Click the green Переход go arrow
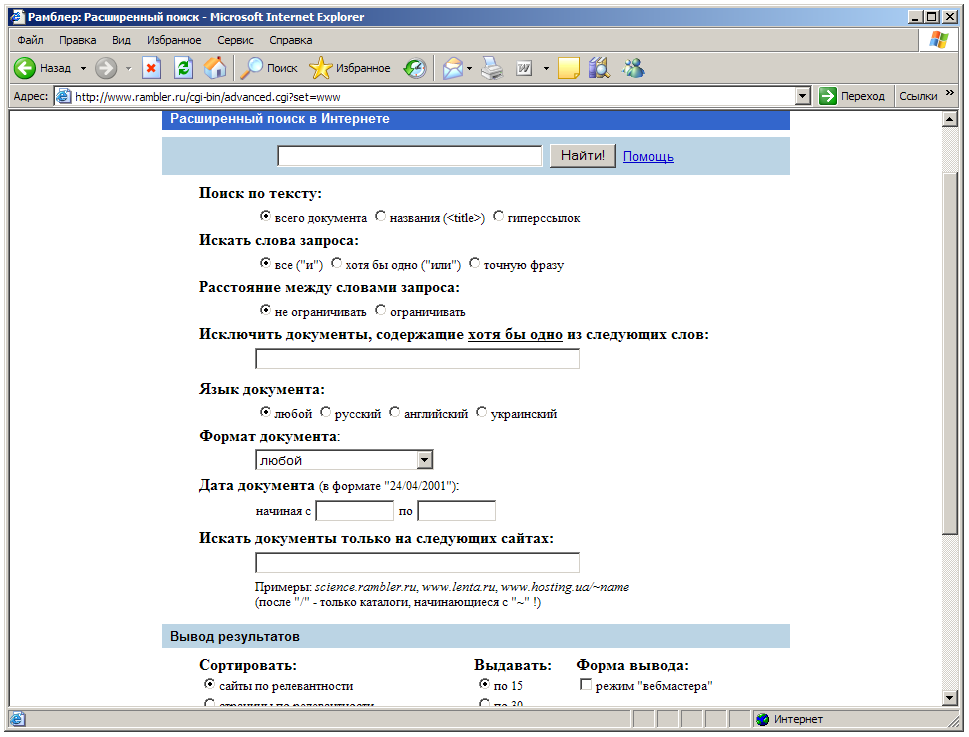Screen dimensions: 969x737 coord(827,96)
